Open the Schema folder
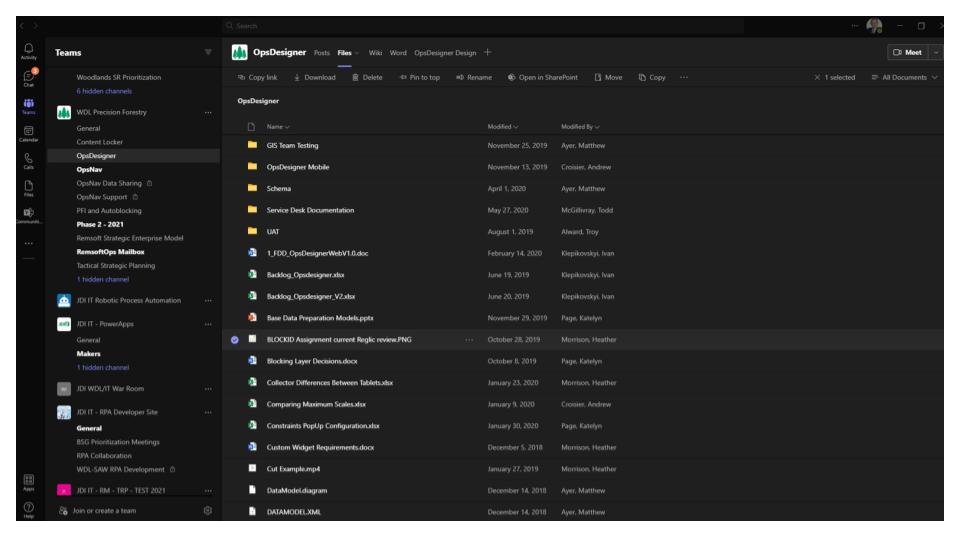 pyautogui.click(x=279, y=189)
